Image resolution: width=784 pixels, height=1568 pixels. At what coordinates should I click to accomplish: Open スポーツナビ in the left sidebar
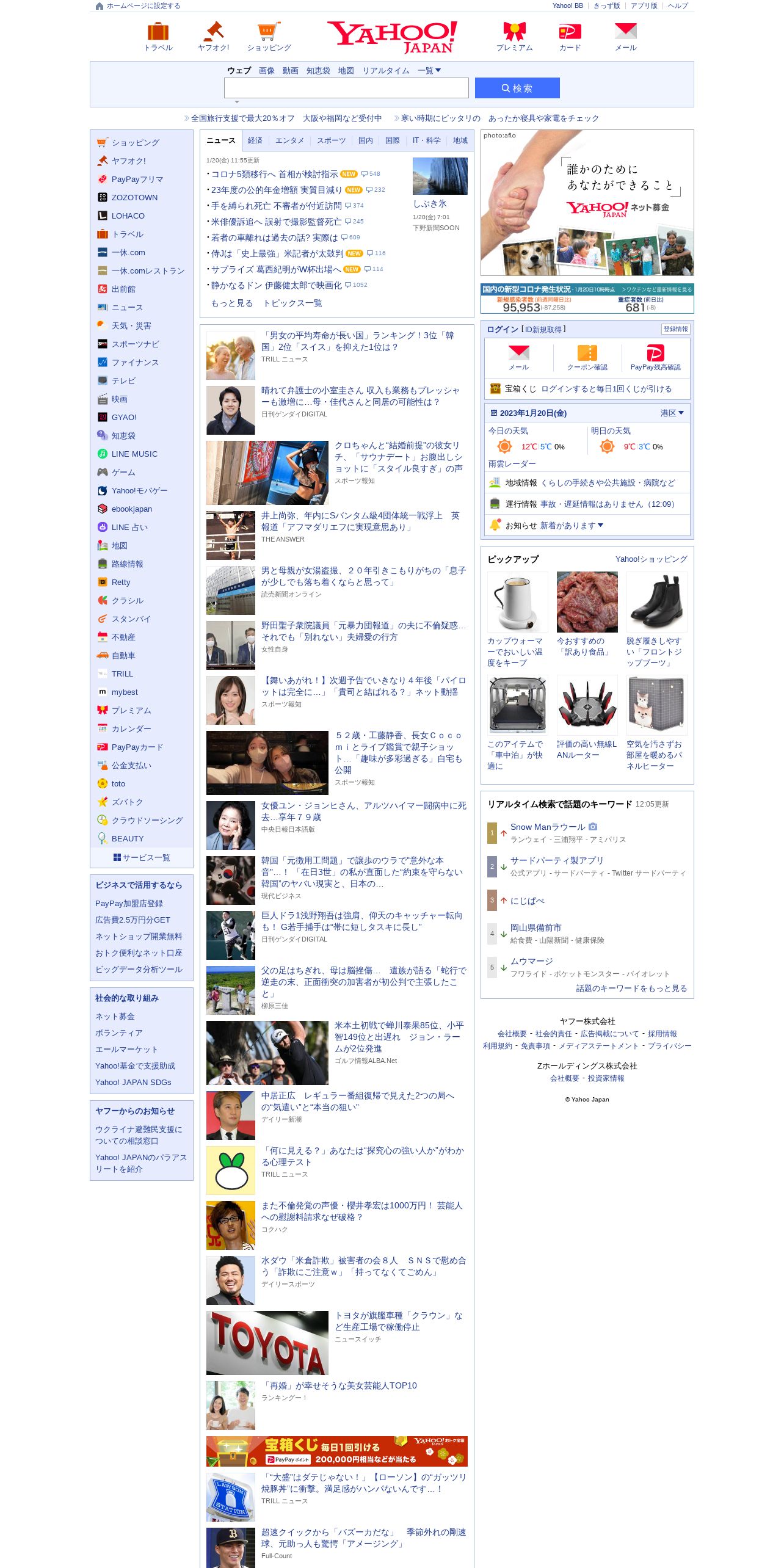click(136, 344)
